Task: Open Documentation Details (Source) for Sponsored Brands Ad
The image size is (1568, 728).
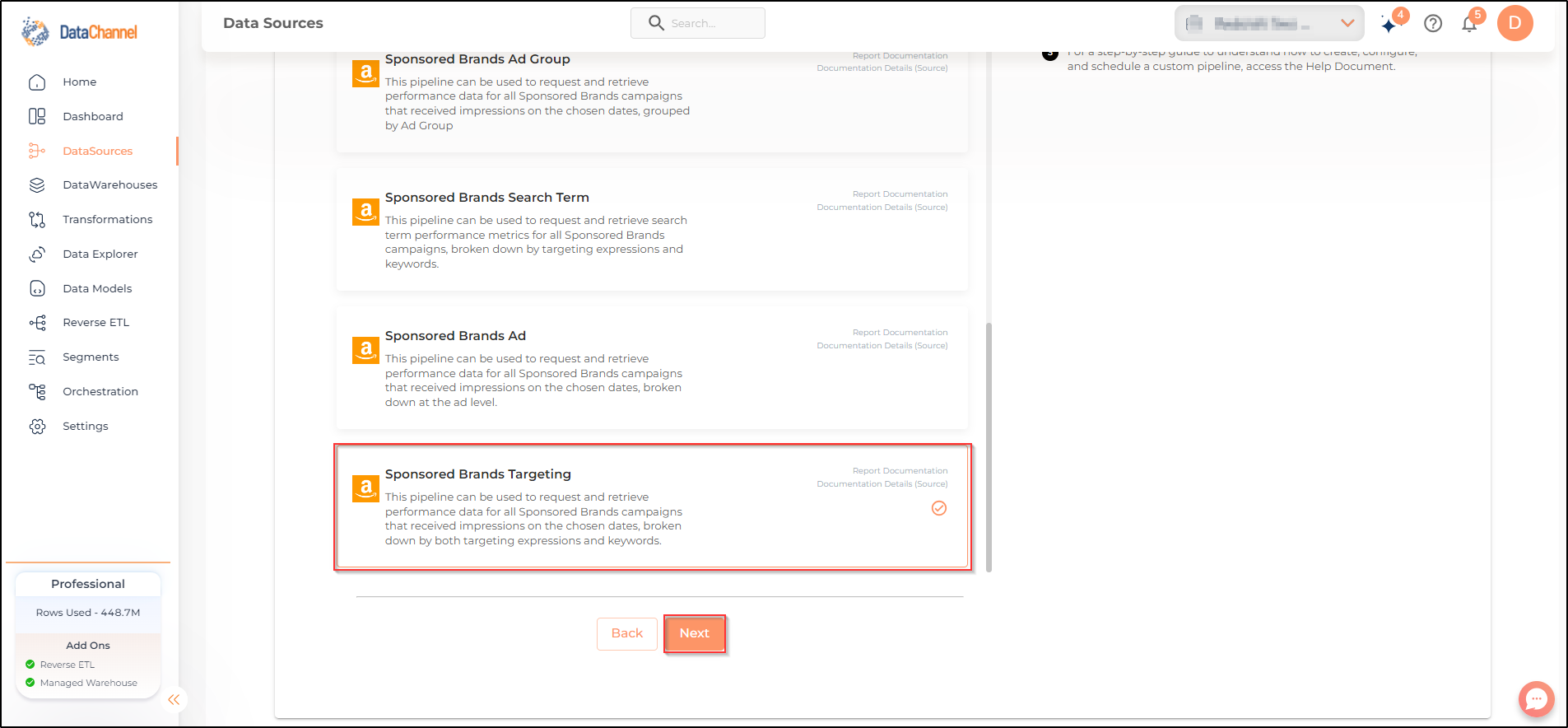Action: pyautogui.click(x=882, y=346)
